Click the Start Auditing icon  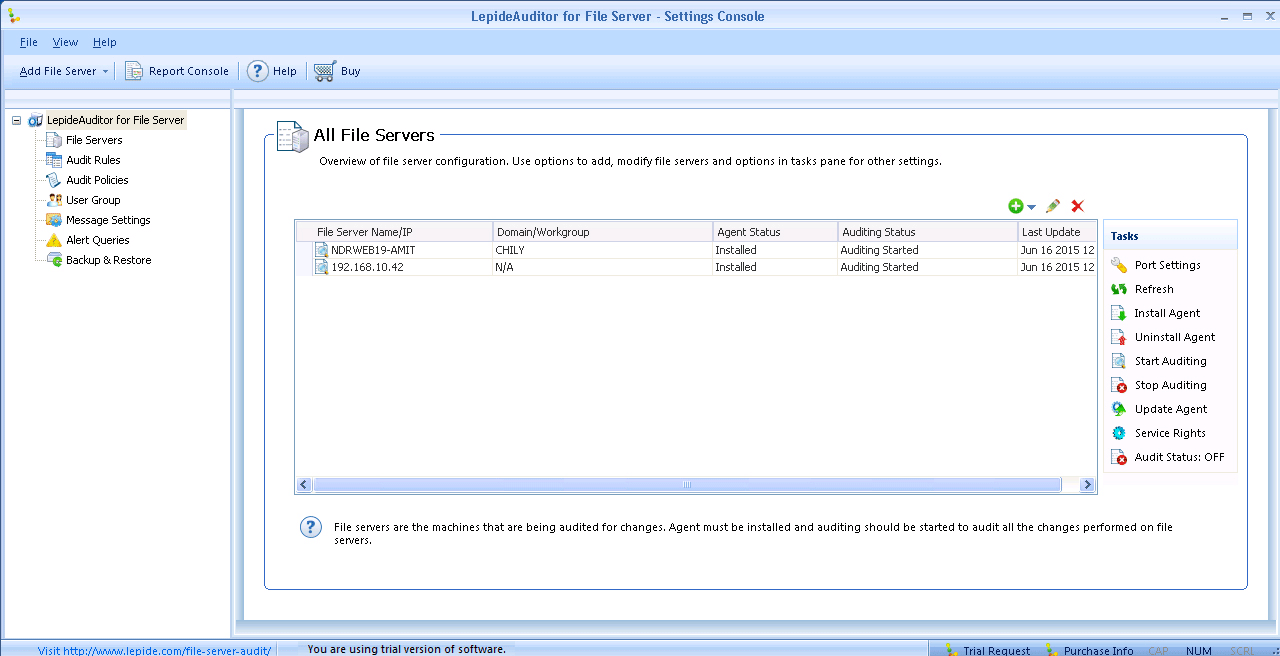tap(1118, 361)
